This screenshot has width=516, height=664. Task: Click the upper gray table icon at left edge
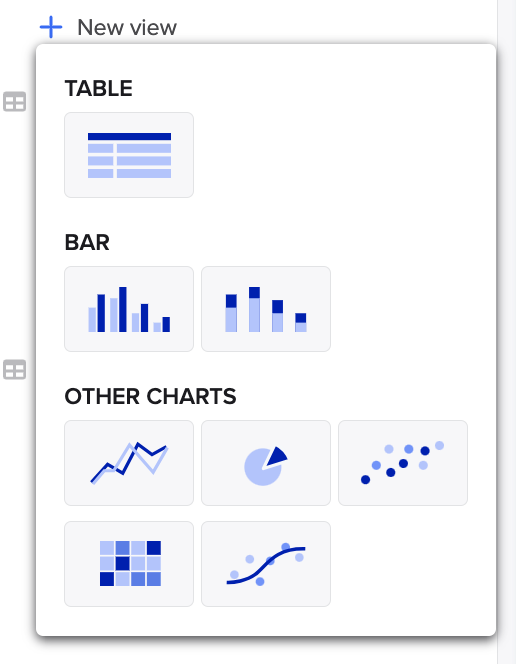pos(14,102)
